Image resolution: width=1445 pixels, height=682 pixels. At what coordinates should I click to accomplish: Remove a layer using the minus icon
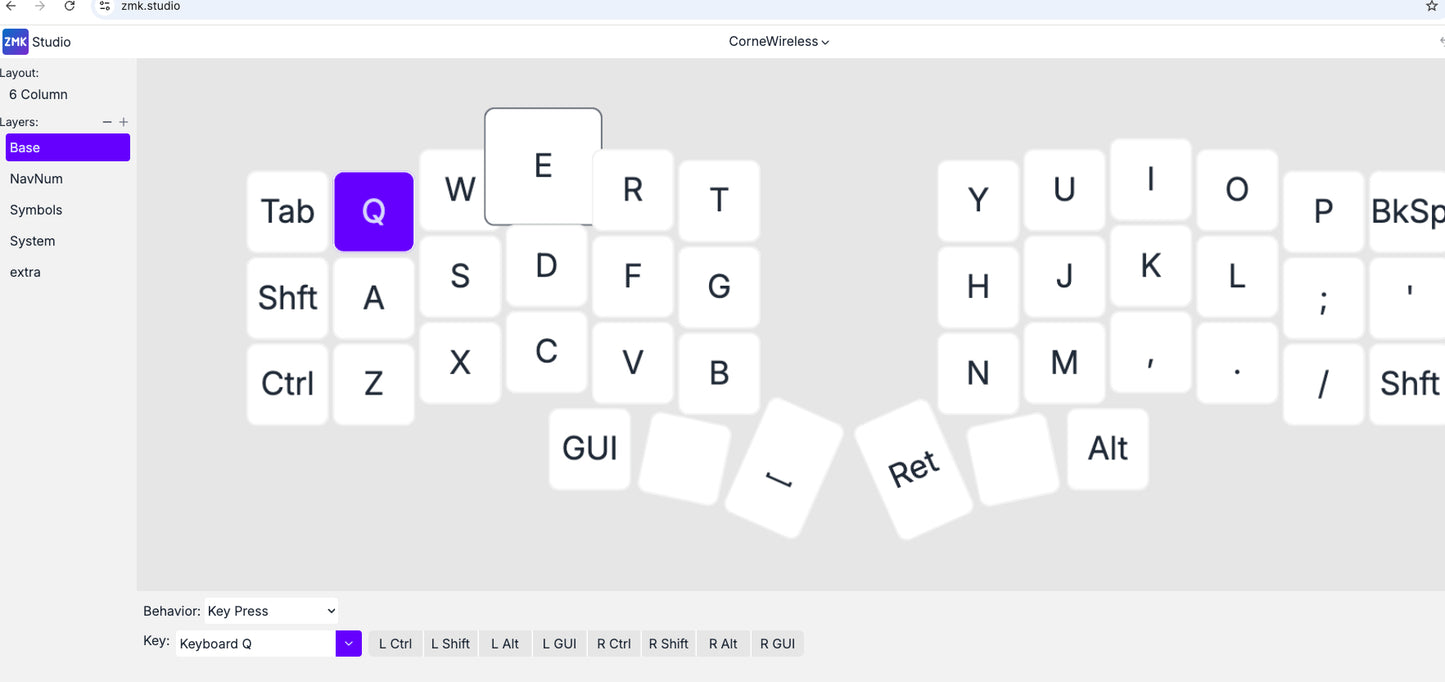point(106,121)
